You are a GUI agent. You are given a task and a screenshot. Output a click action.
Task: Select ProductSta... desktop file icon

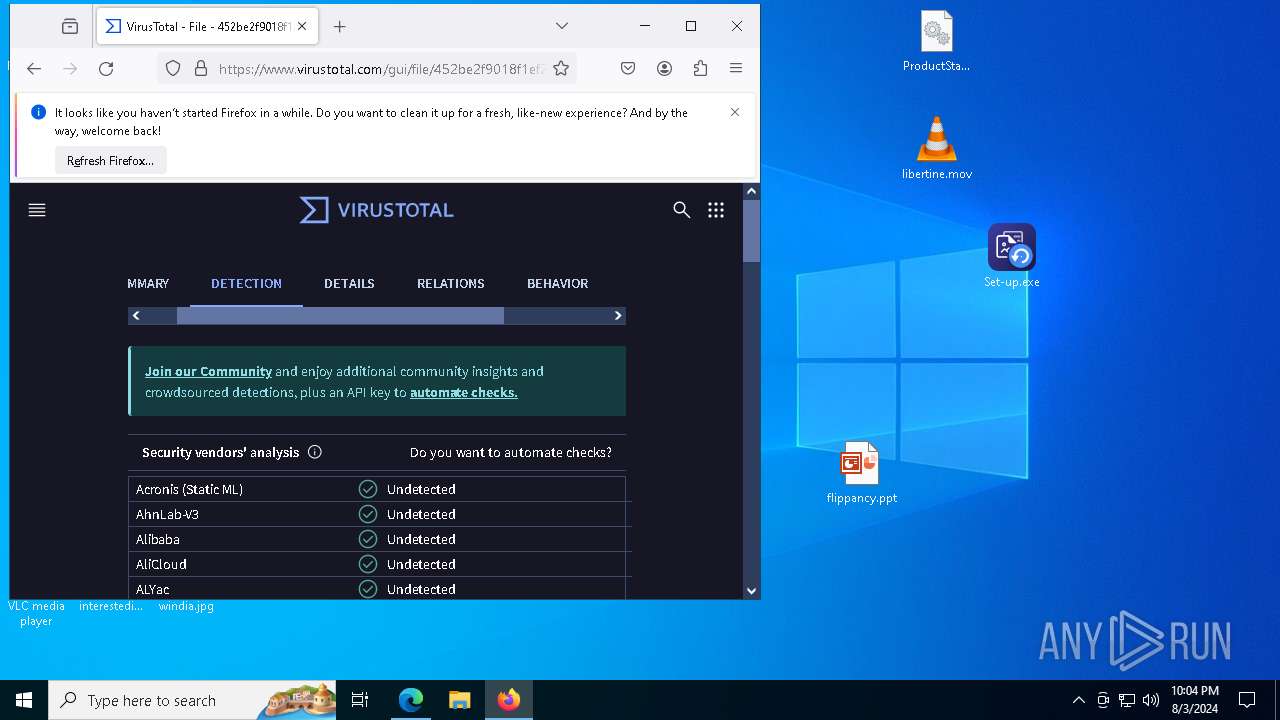pos(937,43)
